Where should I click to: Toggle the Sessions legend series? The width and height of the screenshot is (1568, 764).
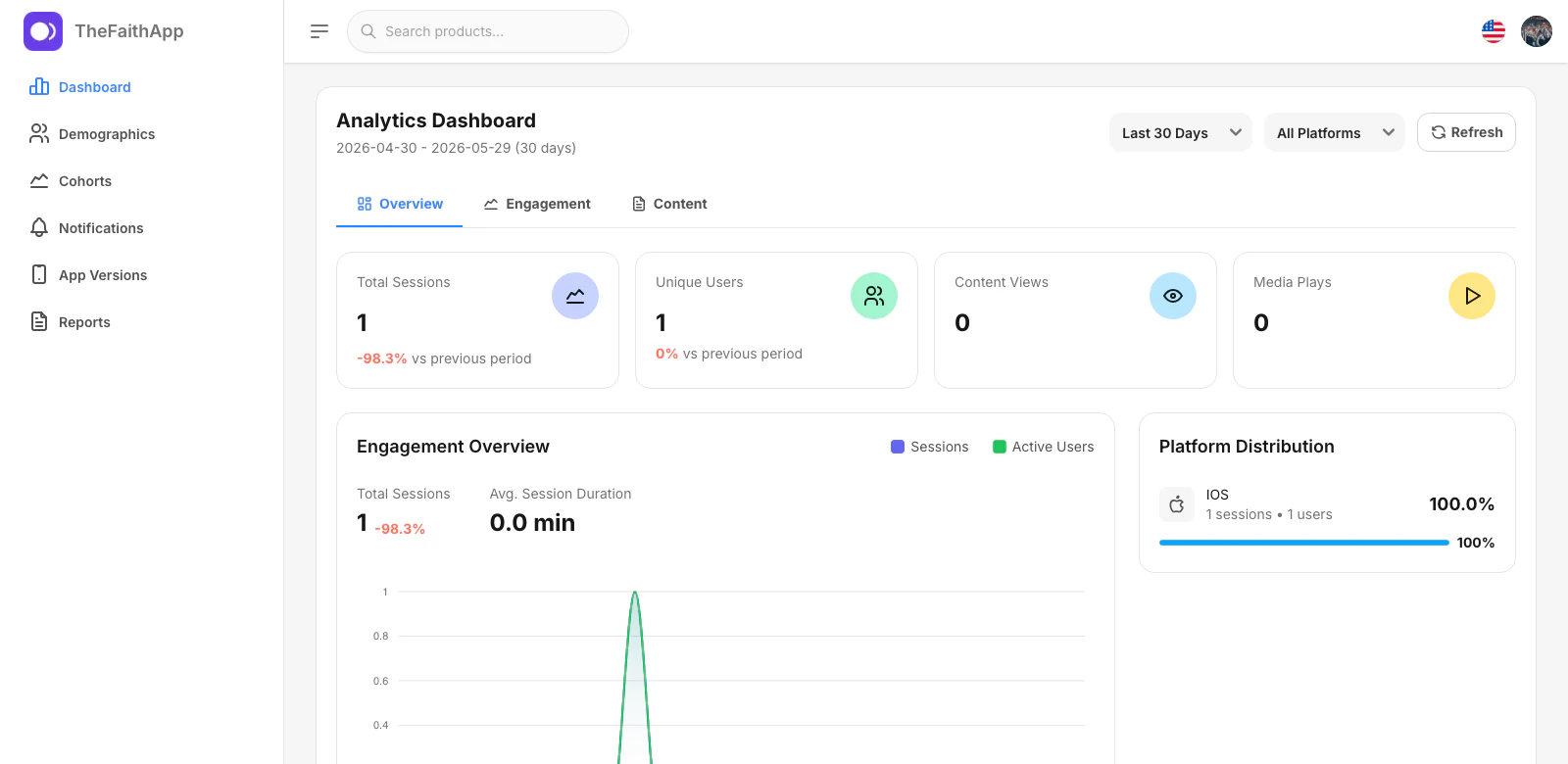click(x=929, y=447)
